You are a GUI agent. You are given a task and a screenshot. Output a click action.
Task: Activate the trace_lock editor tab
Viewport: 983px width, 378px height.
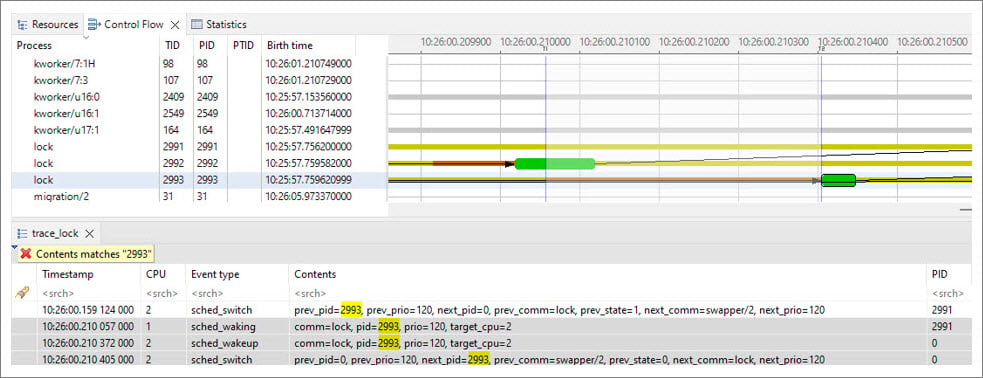[x=55, y=233]
